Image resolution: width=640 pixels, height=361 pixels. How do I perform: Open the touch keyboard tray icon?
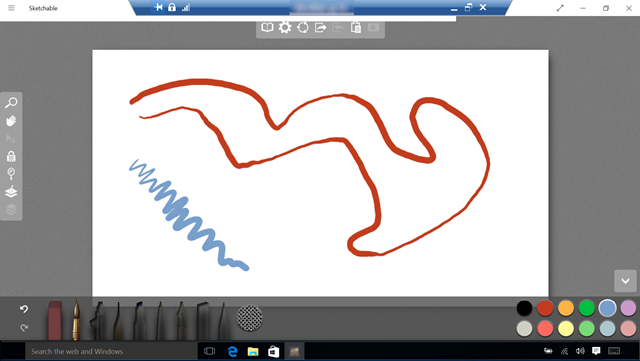[614, 351]
